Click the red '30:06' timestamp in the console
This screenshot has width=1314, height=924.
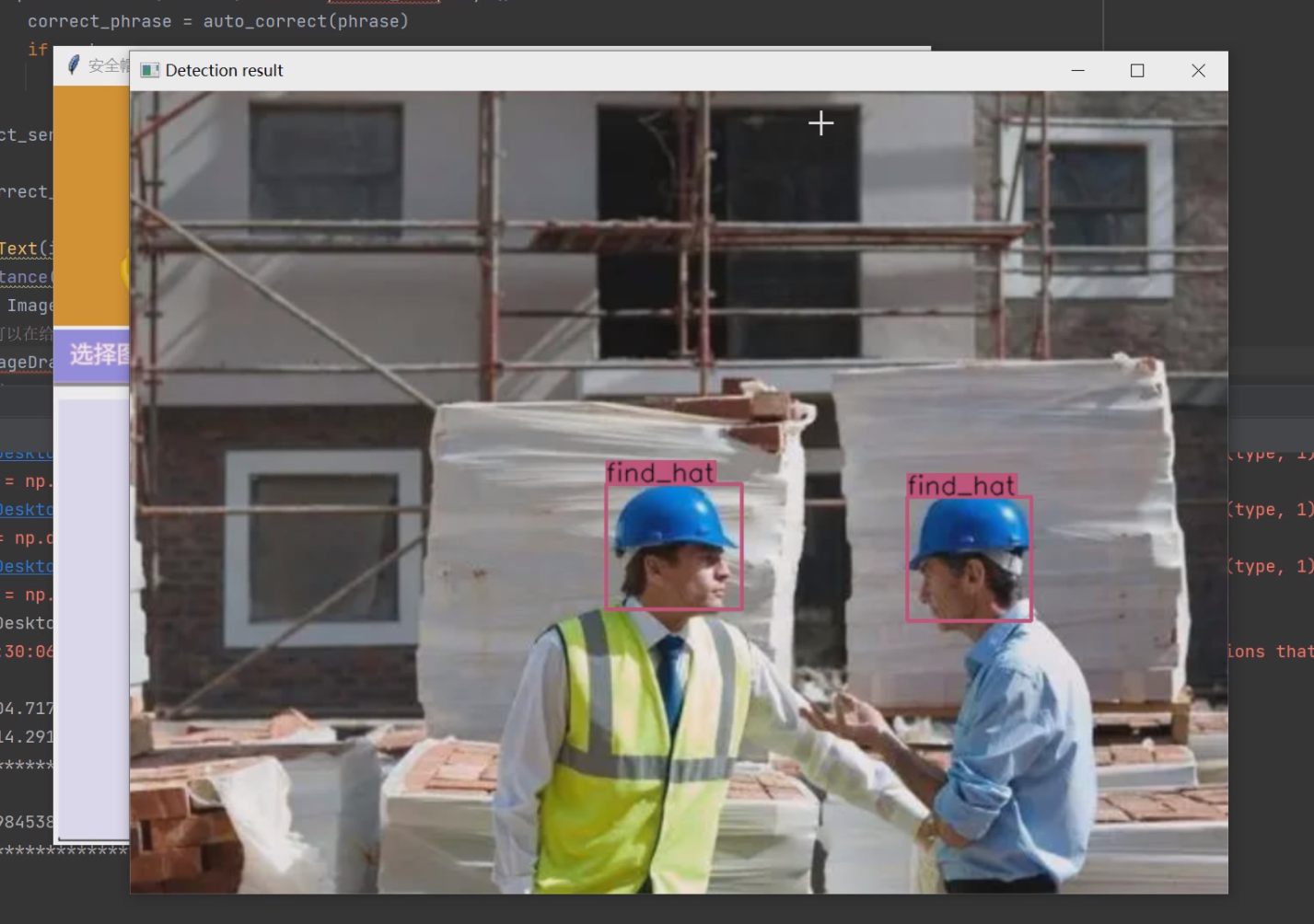pyautogui.click(x=27, y=652)
